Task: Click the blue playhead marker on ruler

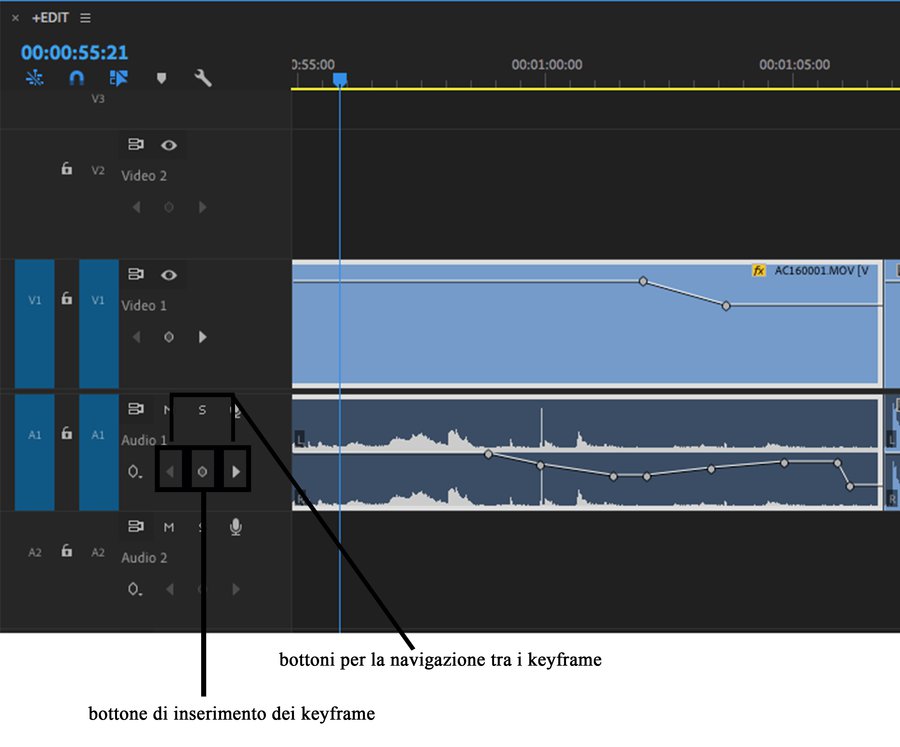Action: tap(340, 79)
